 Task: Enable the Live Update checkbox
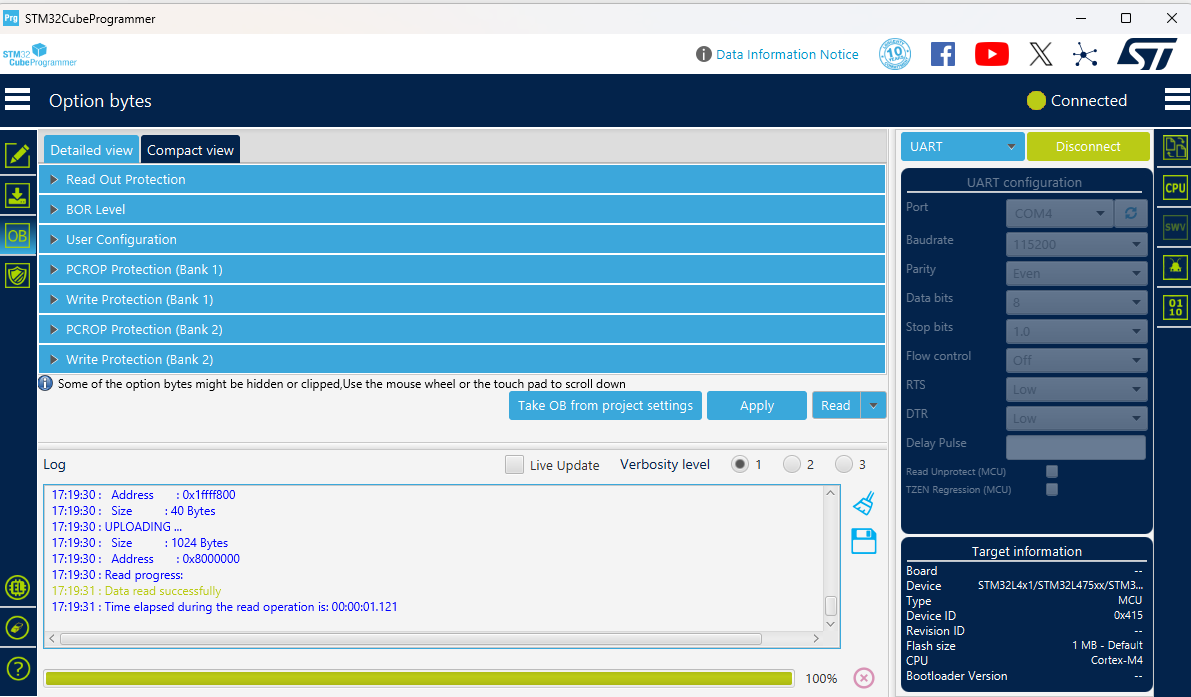(x=514, y=465)
